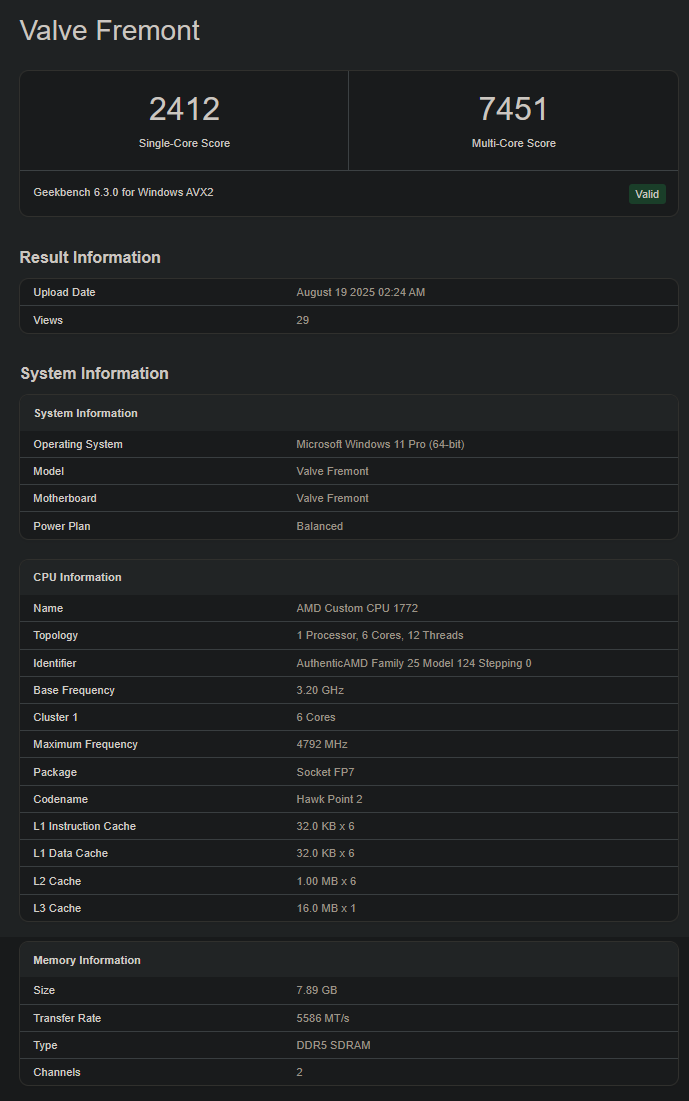Screen dimensions: 689x1101
Task: Click the Topology row value
Action: coord(379,635)
